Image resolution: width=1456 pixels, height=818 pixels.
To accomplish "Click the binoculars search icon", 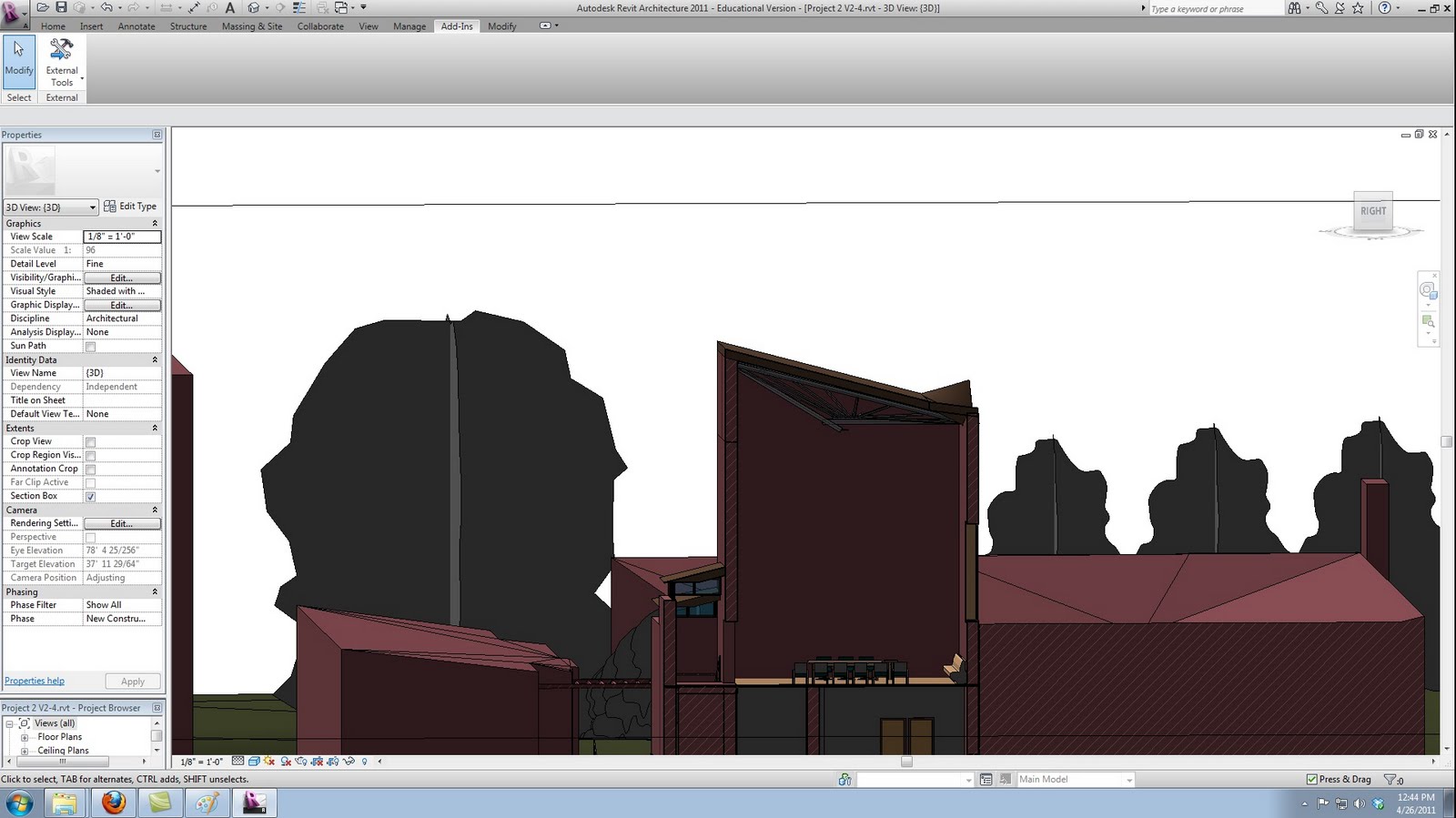I will 1294,8.
